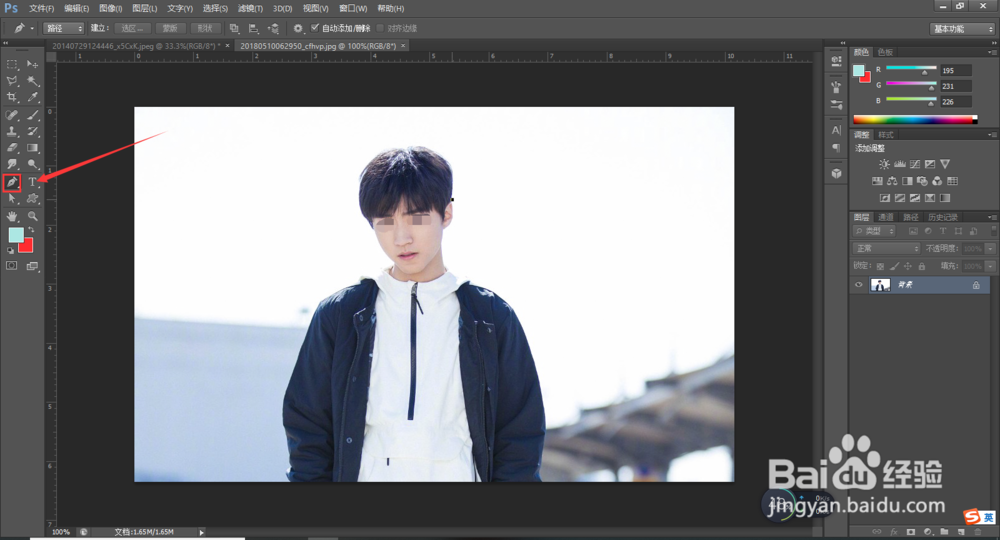Image resolution: width=1000 pixels, height=540 pixels.
Task: Select the Clone Stamp tool
Action: tap(11, 131)
